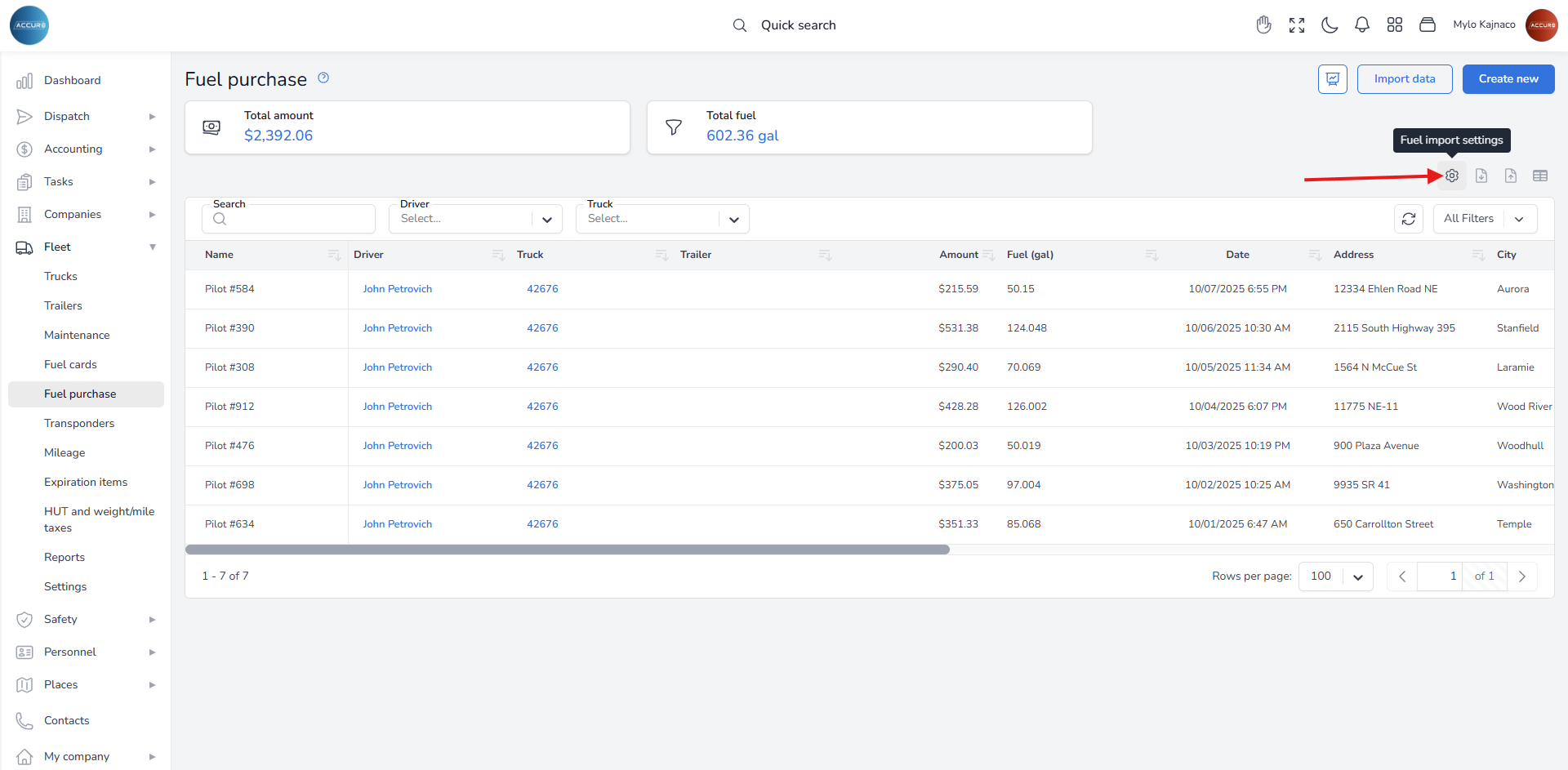Open the apps grid icon in header
Image resolution: width=1568 pixels, height=770 pixels.
1395,25
